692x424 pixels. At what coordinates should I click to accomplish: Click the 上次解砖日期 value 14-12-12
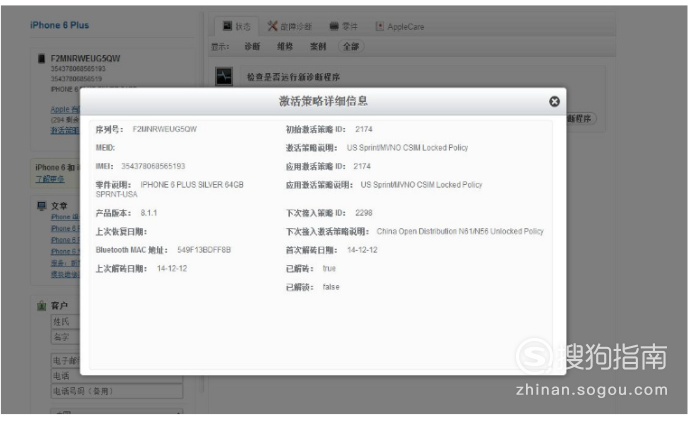point(172,269)
